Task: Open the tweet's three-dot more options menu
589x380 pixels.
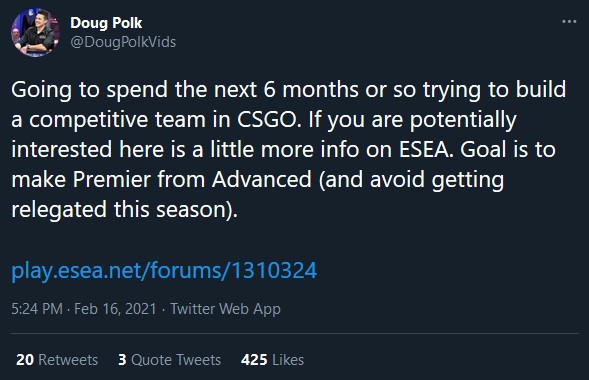Action: (x=569, y=22)
